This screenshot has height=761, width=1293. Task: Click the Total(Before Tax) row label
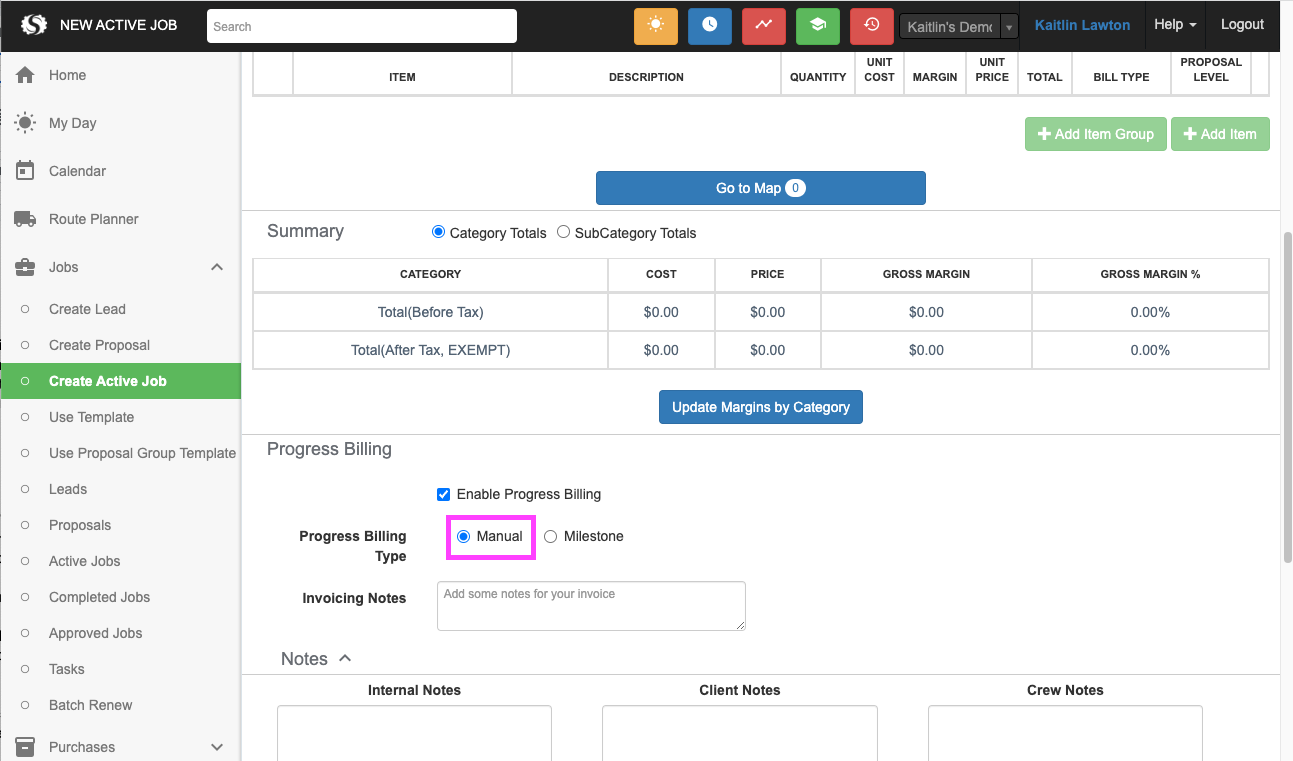430,312
